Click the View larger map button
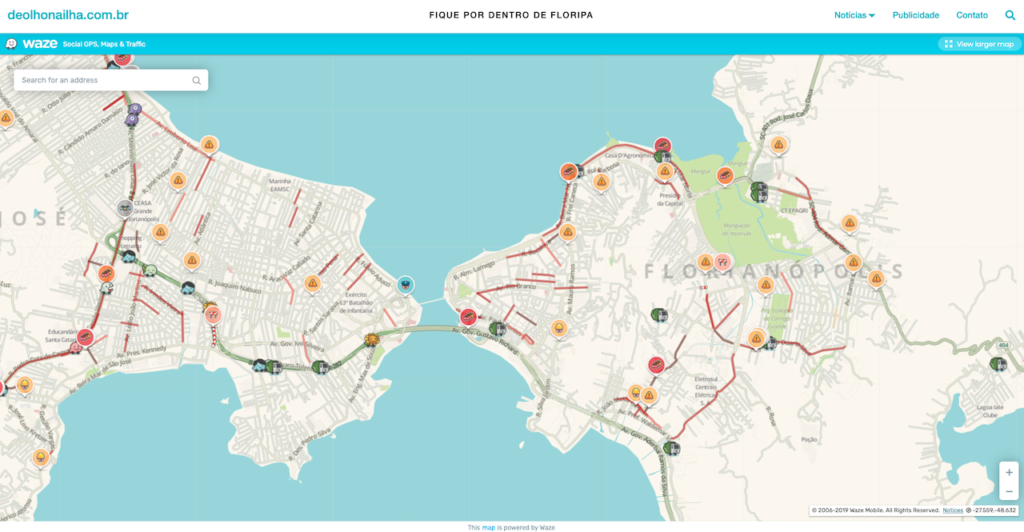 (978, 44)
